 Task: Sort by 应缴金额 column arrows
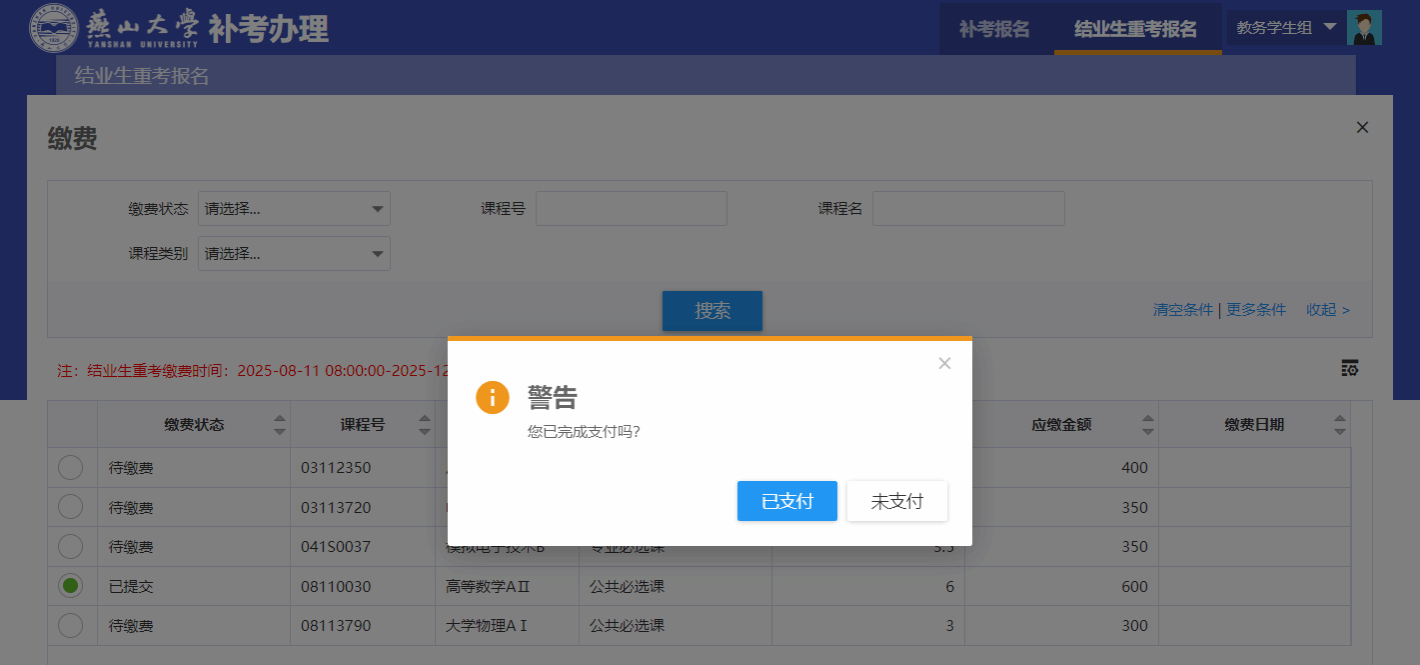(x=1148, y=425)
